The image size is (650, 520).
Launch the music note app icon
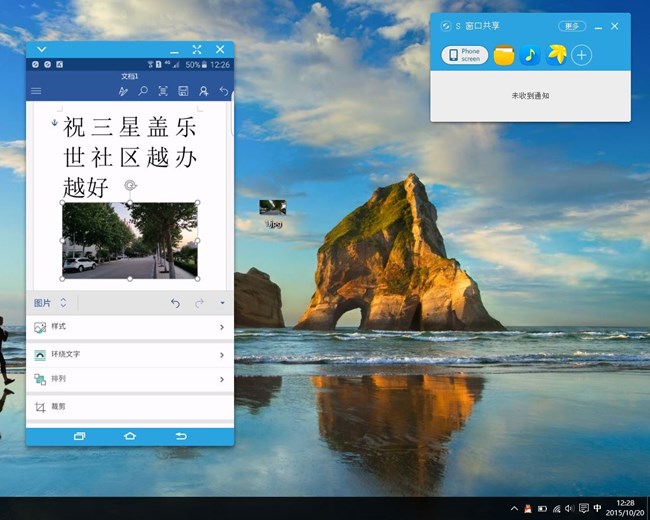coord(530,56)
